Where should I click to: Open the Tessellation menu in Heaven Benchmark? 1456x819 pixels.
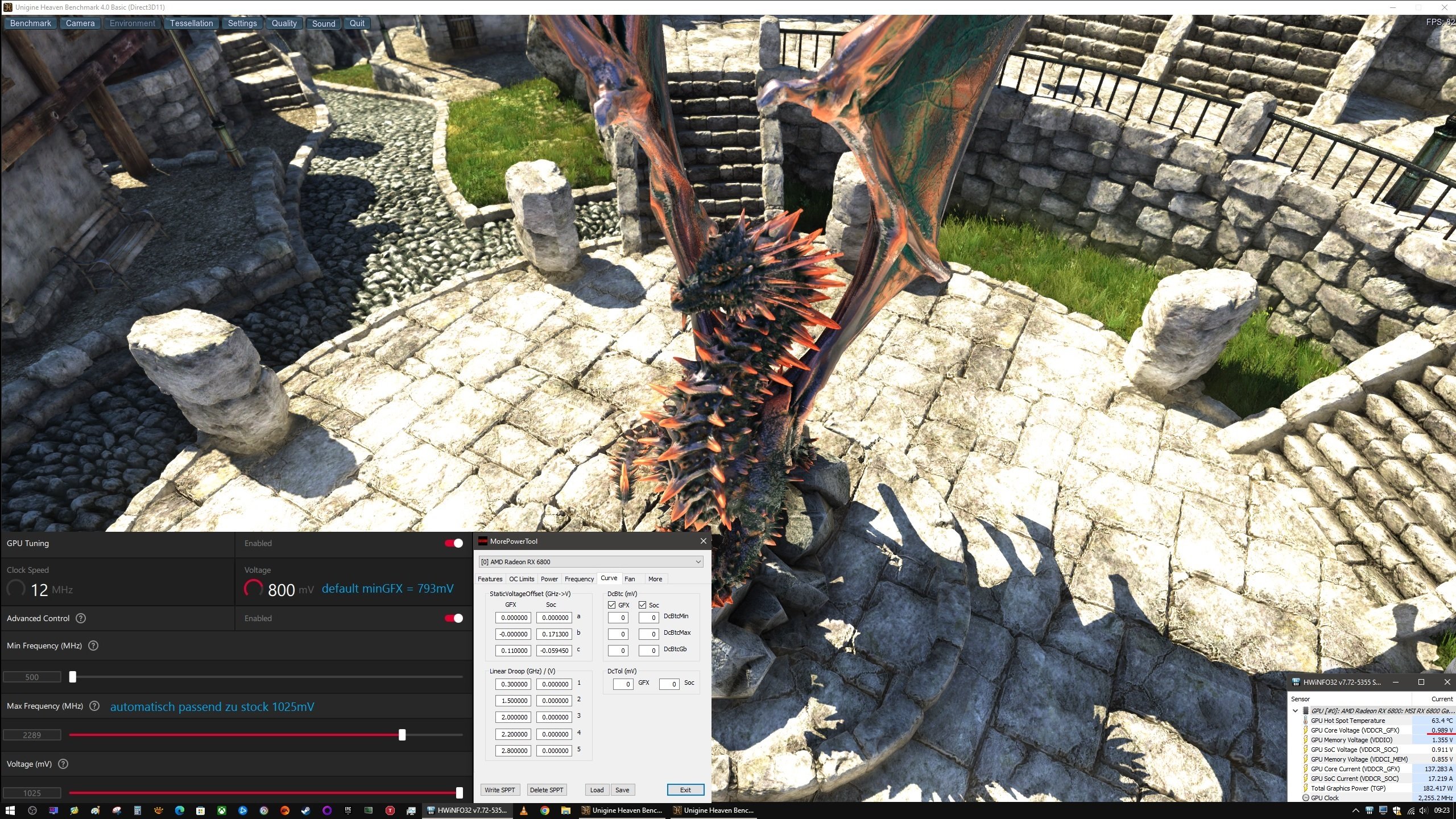pyautogui.click(x=191, y=23)
